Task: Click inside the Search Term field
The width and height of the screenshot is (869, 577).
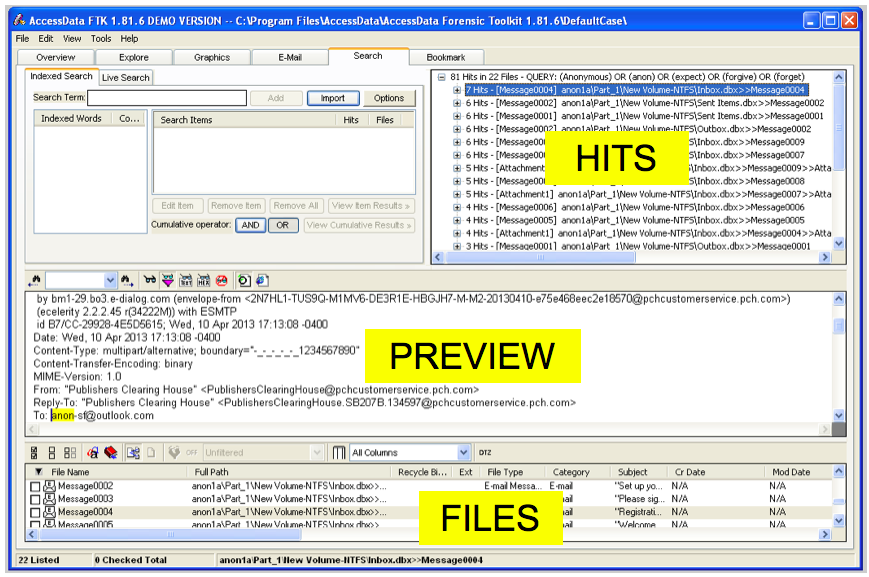Action: [167, 98]
